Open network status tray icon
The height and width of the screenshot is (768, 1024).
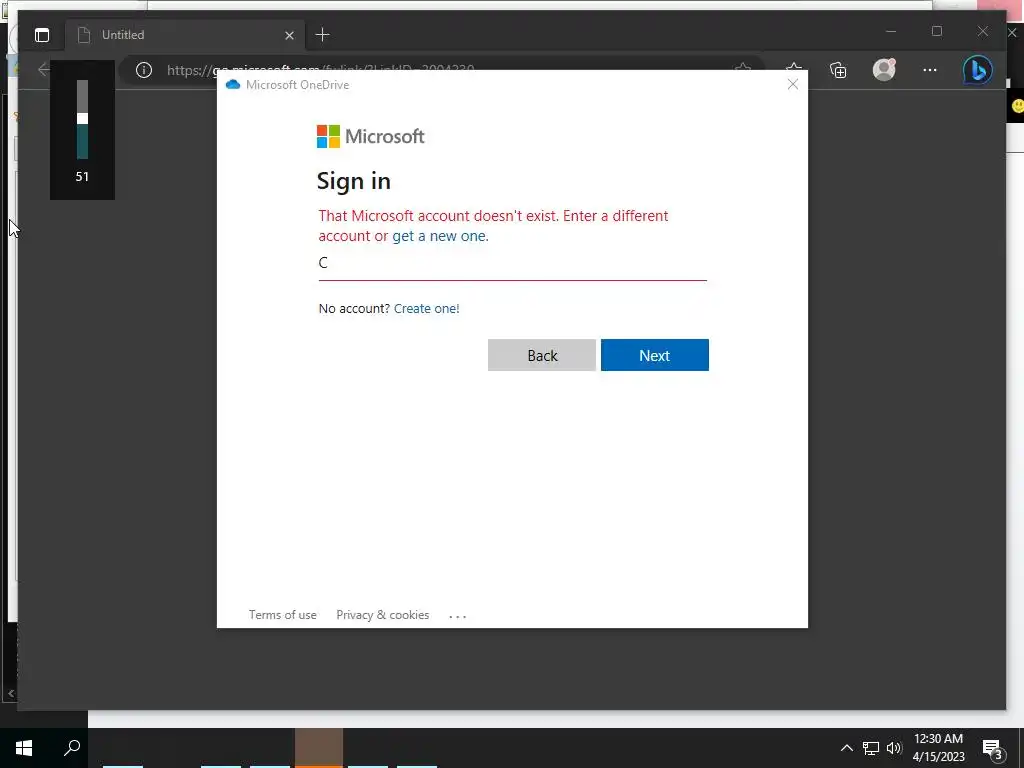coord(871,748)
